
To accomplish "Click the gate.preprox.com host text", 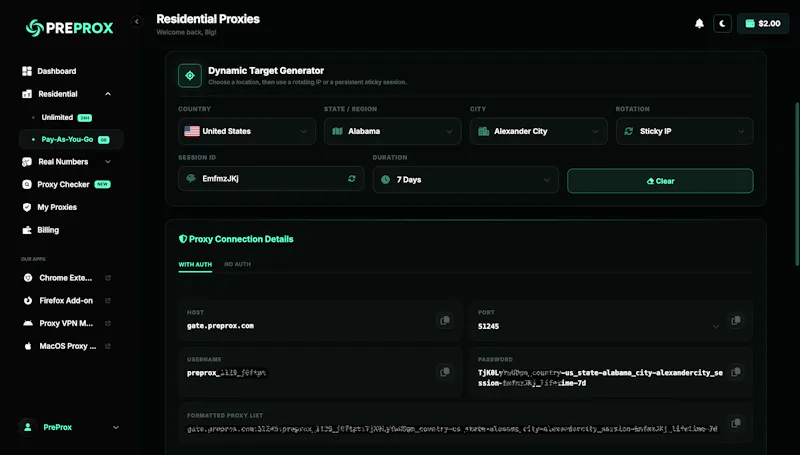I will pos(220,326).
